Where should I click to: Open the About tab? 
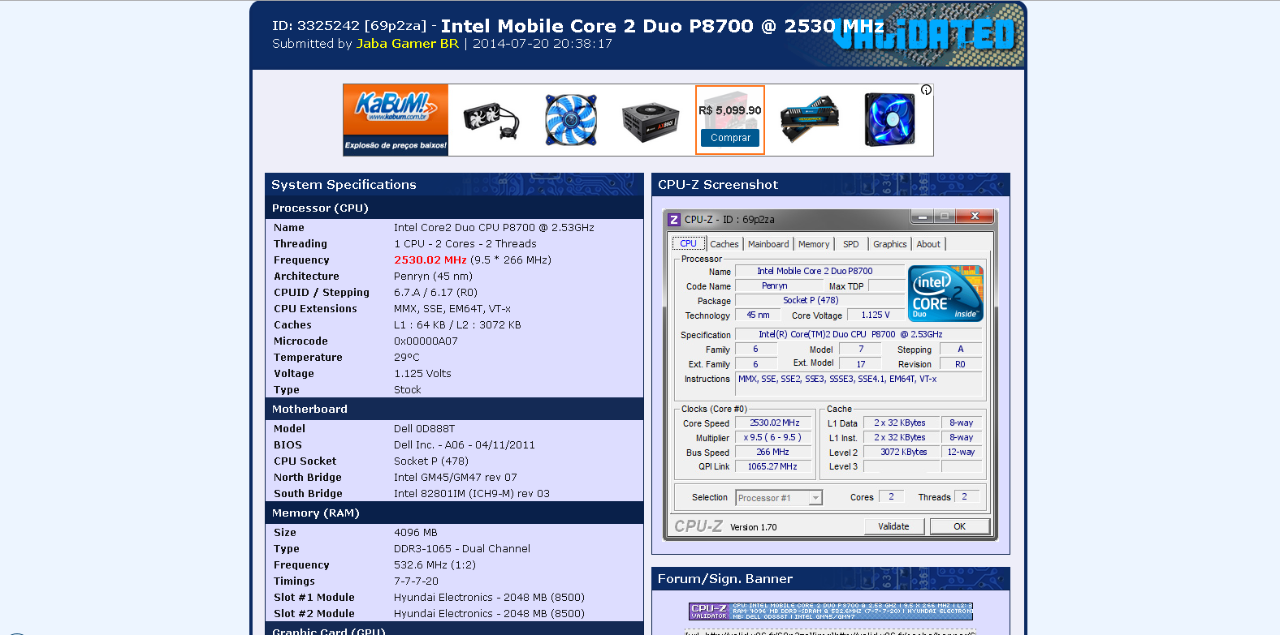tap(929, 244)
